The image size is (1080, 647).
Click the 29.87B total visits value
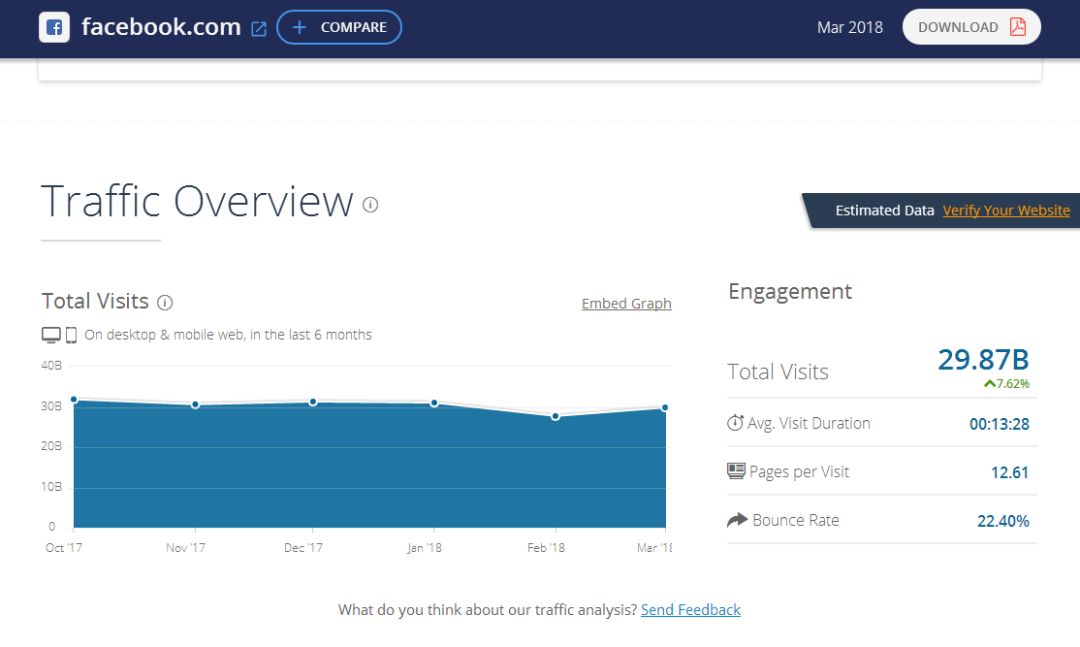(983, 360)
